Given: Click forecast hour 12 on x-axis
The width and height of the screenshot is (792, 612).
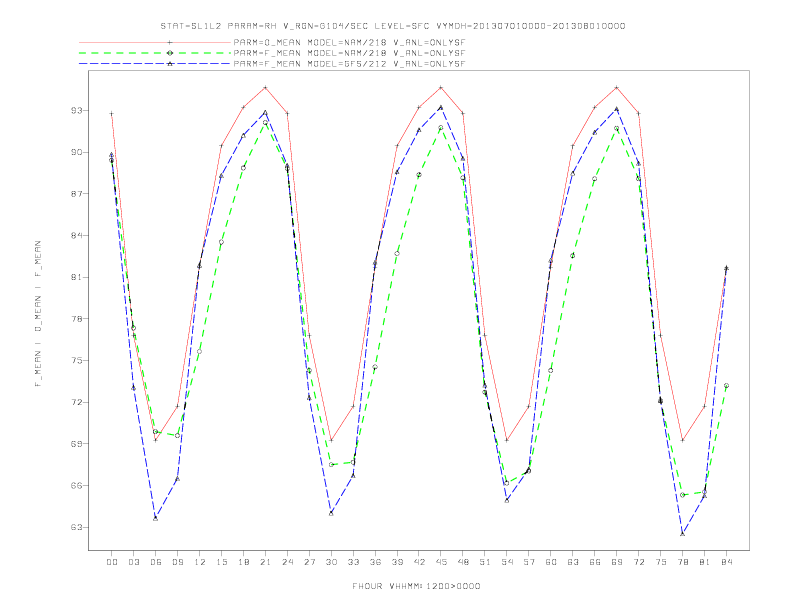Looking at the screenshot, I should pyautogui.click(x=200, y=562).
